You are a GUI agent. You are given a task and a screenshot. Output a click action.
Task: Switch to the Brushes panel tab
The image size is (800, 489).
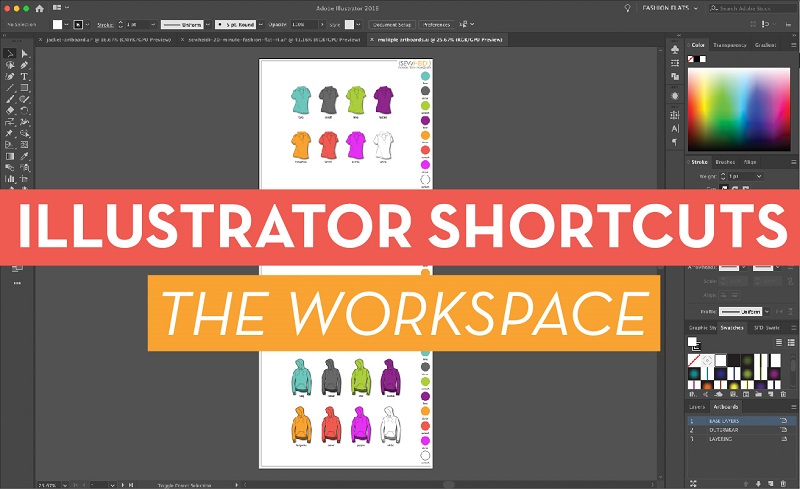tap(725, 162)
